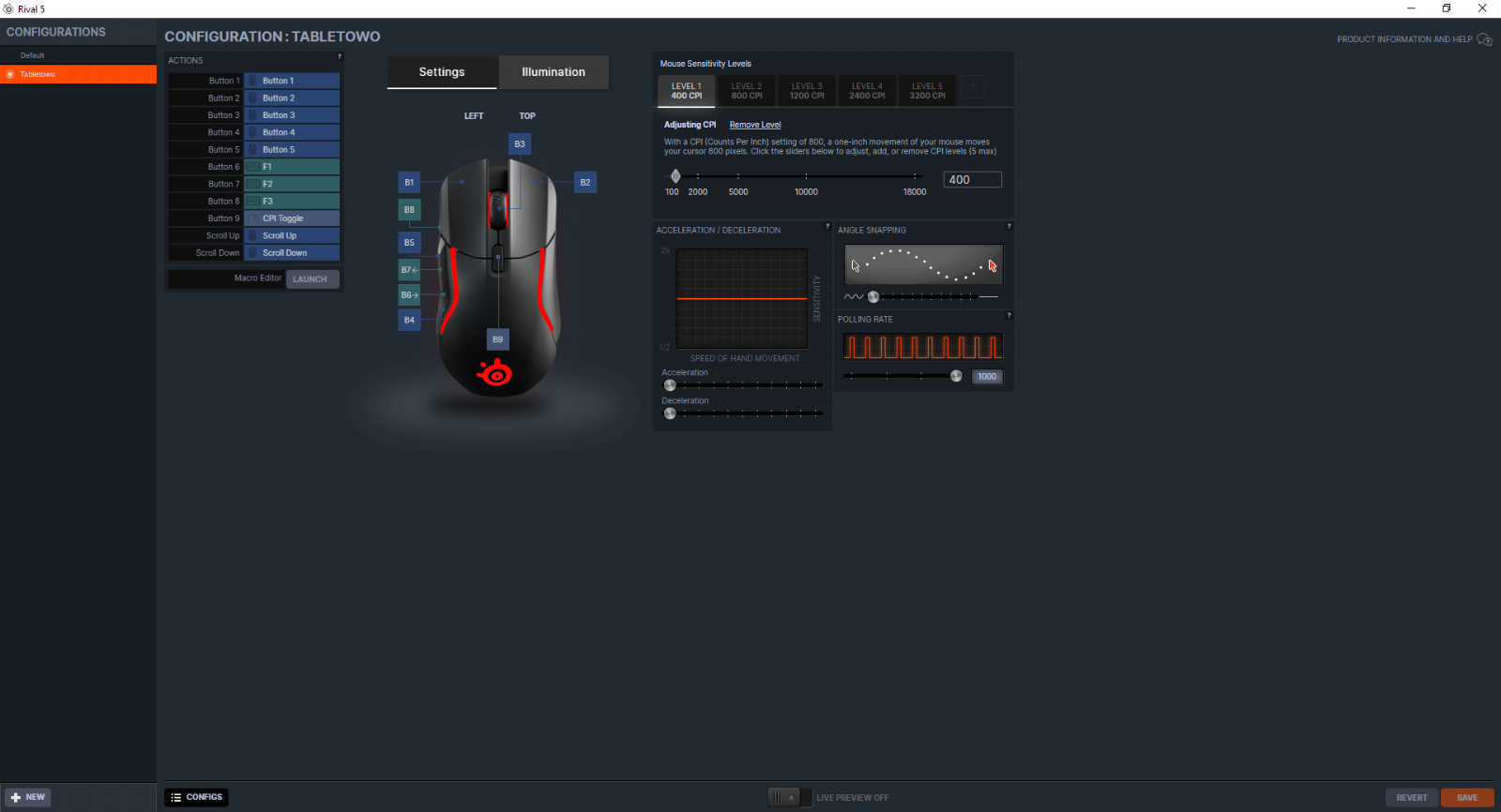The width and height of the screenshot is (1501, 812).
Task: Open Button 7 F2 action assignment
Action: pos(292,184)
